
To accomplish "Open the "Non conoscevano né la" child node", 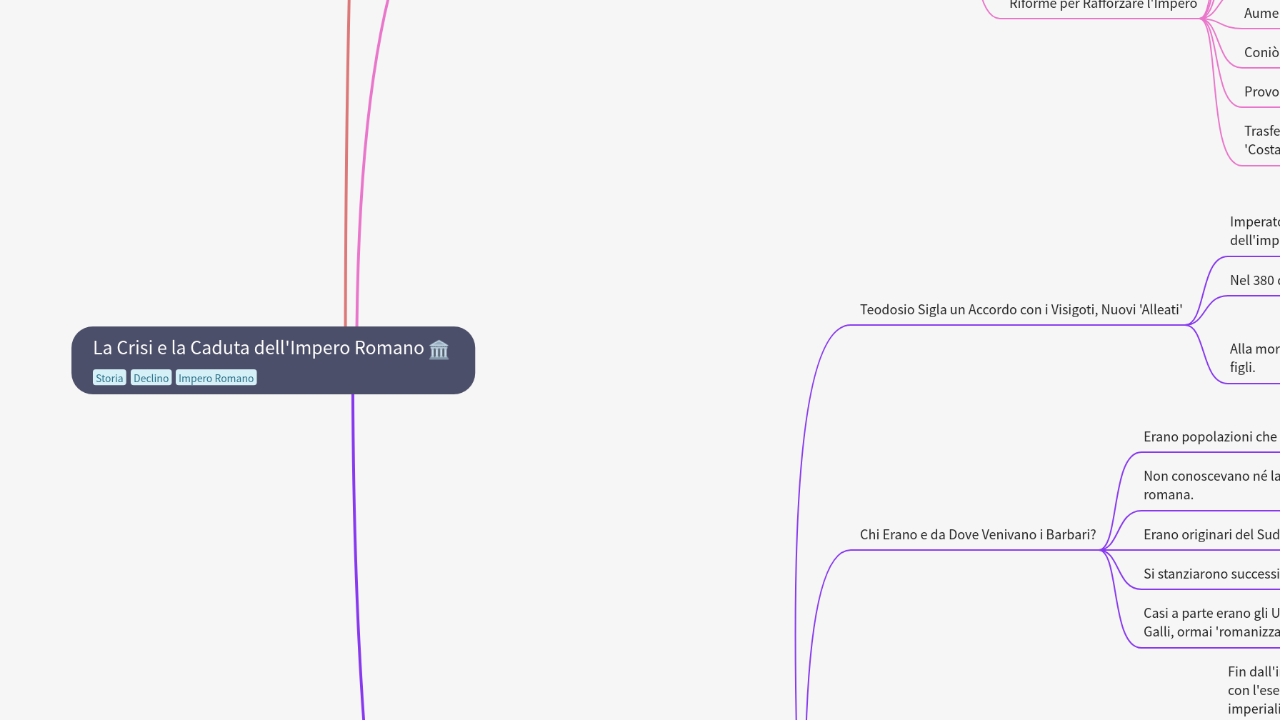I will 1210,485.
